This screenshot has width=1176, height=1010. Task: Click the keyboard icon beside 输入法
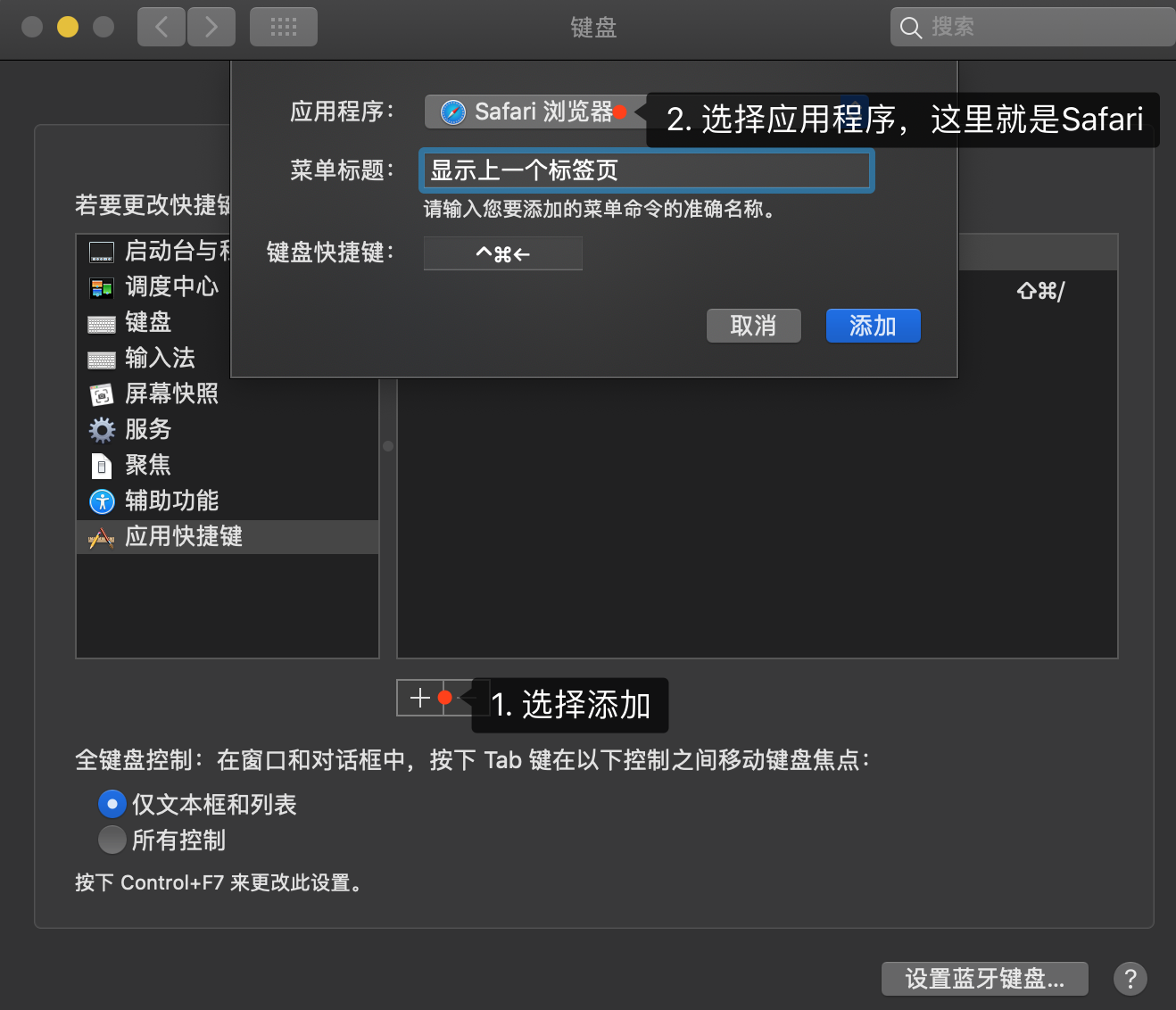click(102, 360)
